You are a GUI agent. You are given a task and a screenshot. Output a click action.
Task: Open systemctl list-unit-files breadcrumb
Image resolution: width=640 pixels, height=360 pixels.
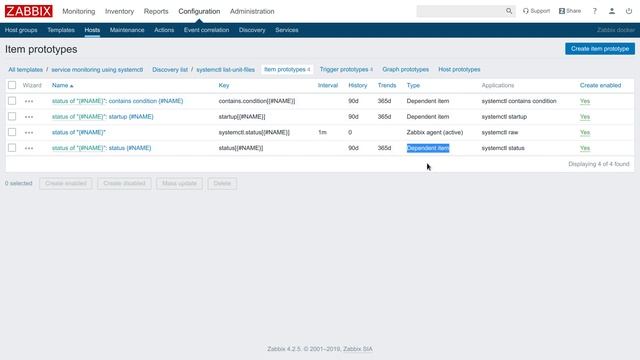coord(225,70)
